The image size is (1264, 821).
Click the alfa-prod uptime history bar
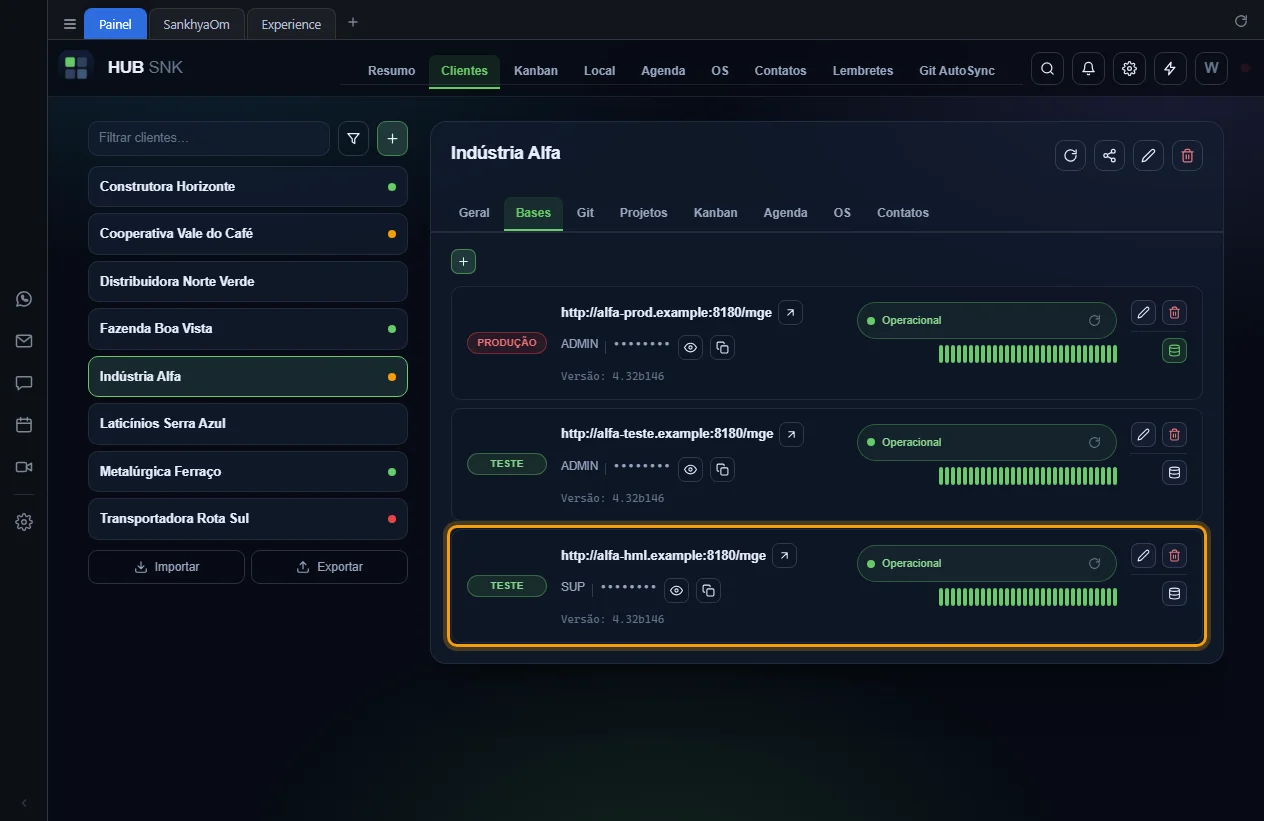click(1028, 354)
